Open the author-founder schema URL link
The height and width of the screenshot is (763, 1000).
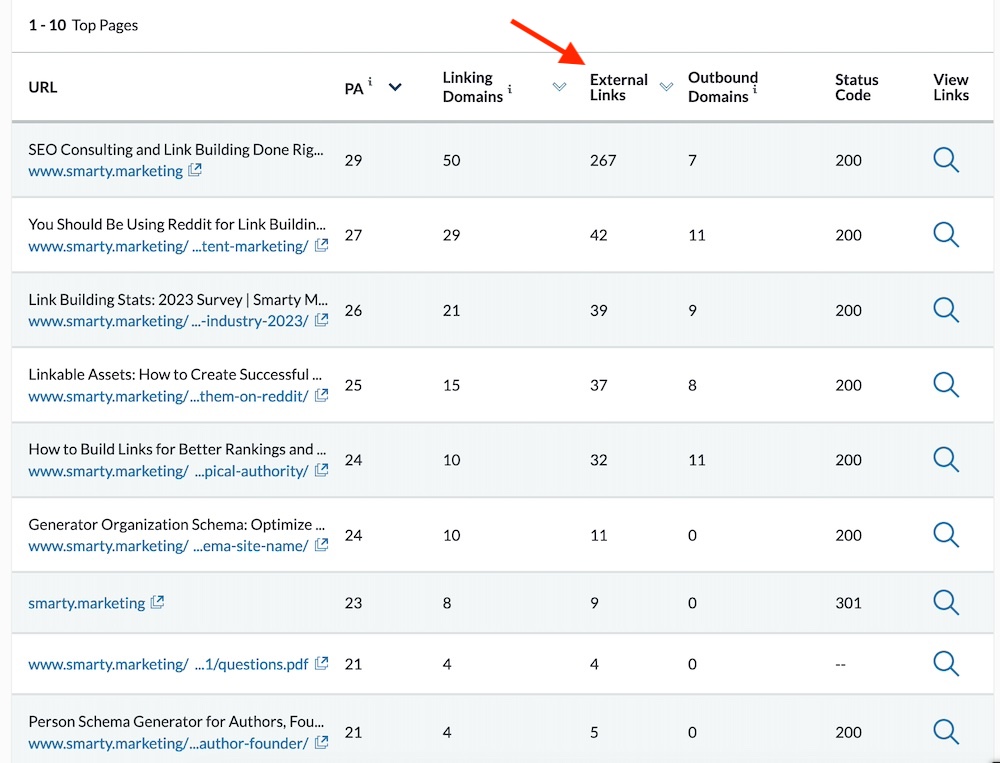tap(168, 743)
